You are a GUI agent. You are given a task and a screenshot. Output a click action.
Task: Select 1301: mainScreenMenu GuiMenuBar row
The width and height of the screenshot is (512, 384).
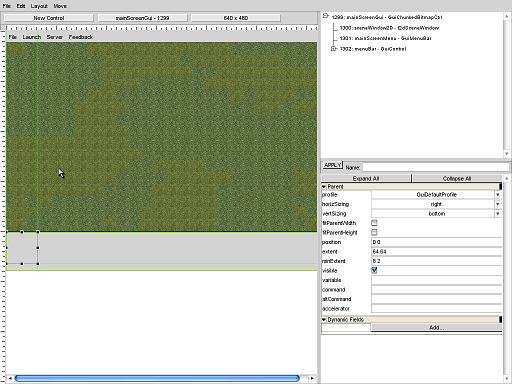pos(385,38)
